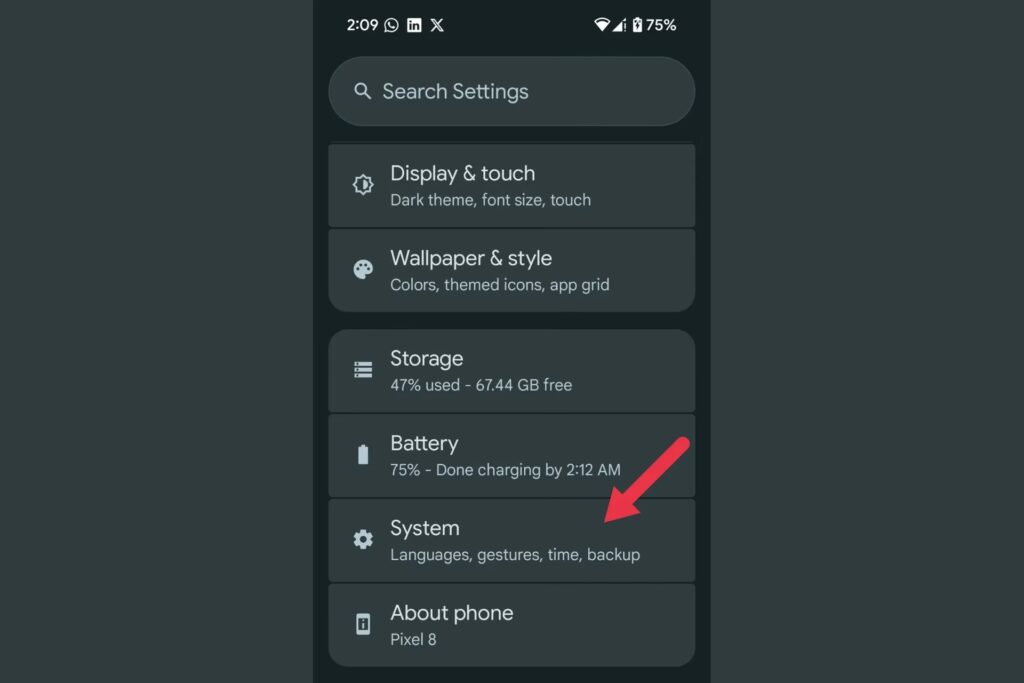Tap the WhatsApp notification icon in status bar

(x=391, y=25)
